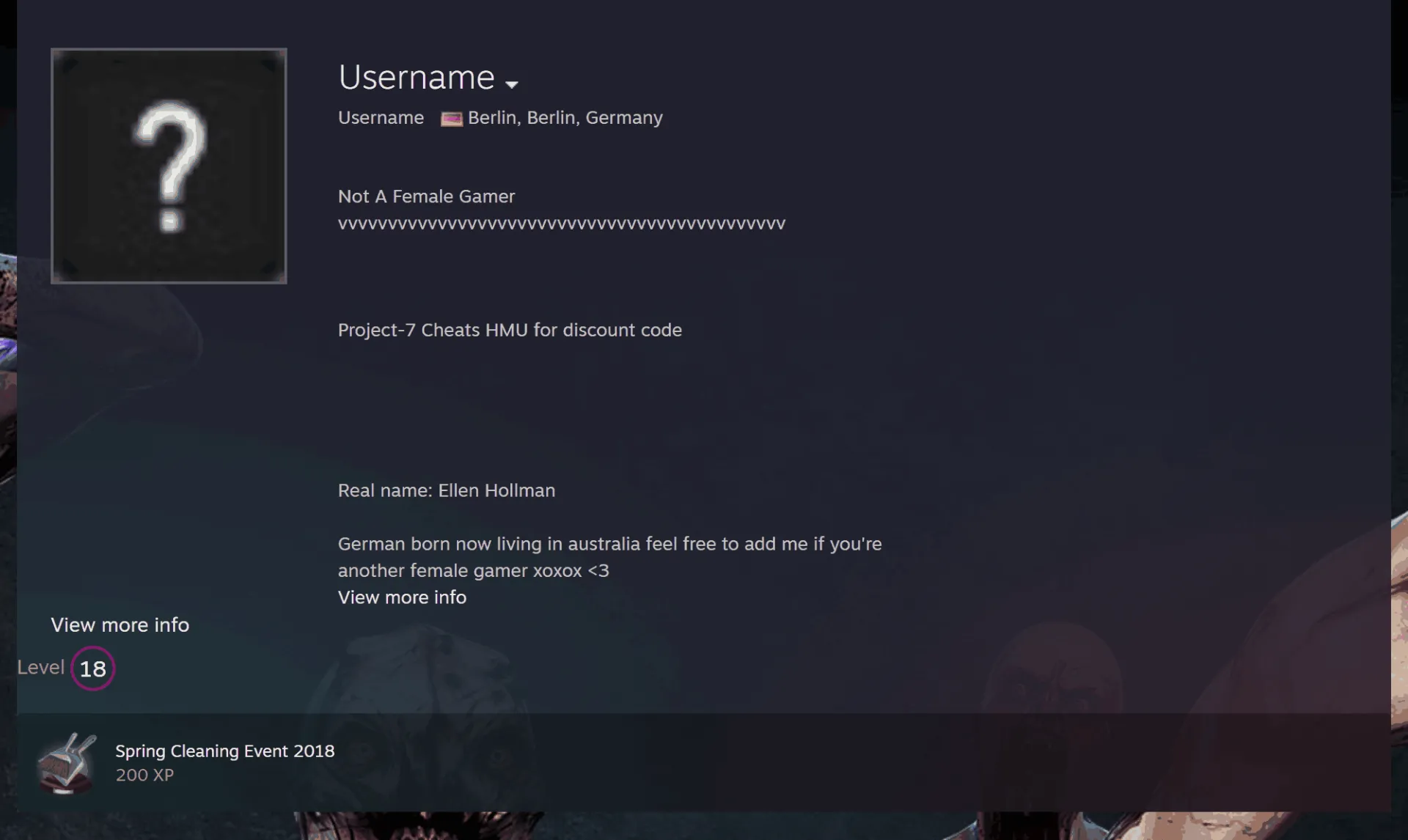1408x840 pixels.
Task: Click the Real name: Ellen Hollman line
Action: (446, 490)
